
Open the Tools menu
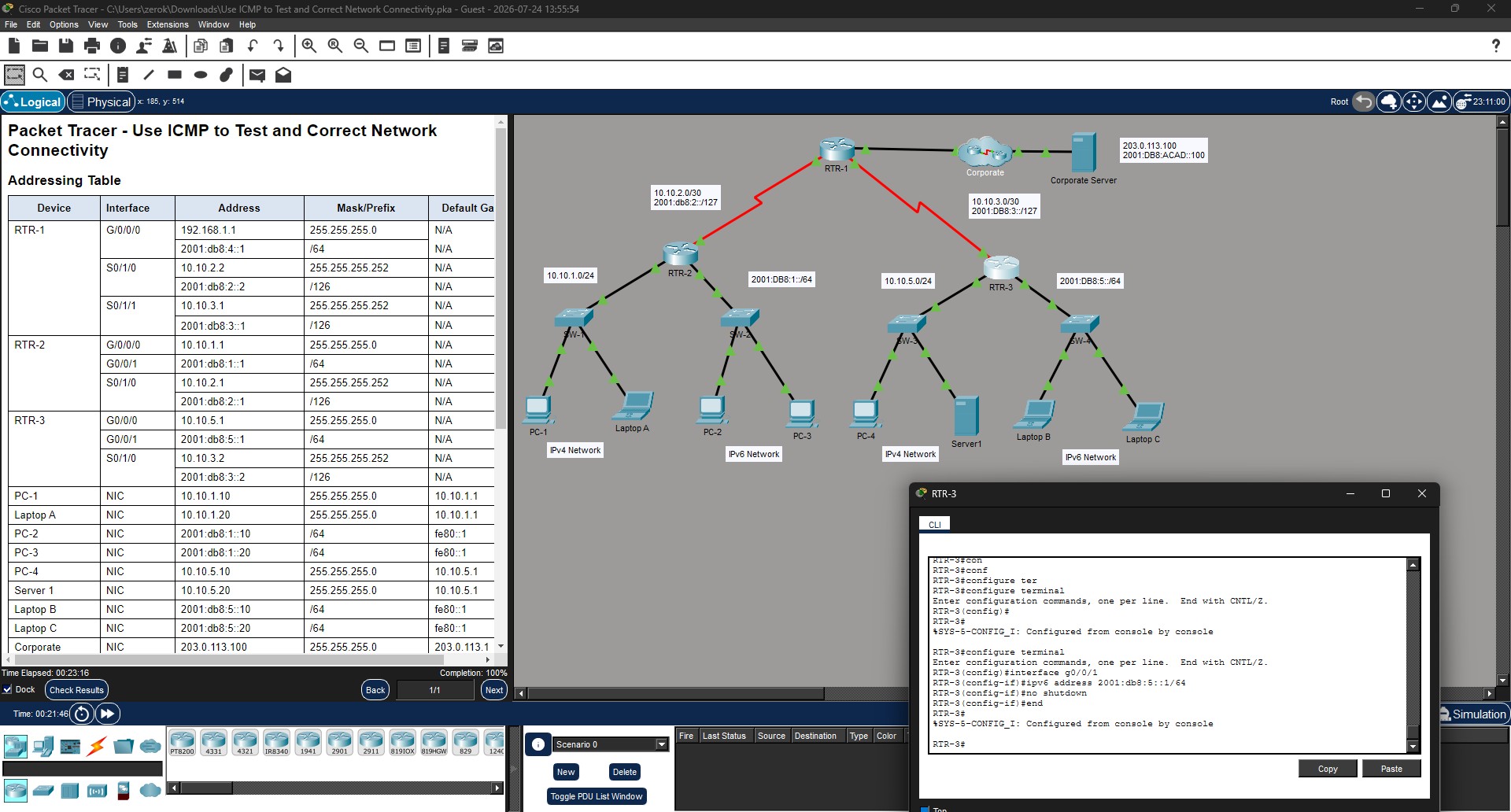[x=127, y=24]
